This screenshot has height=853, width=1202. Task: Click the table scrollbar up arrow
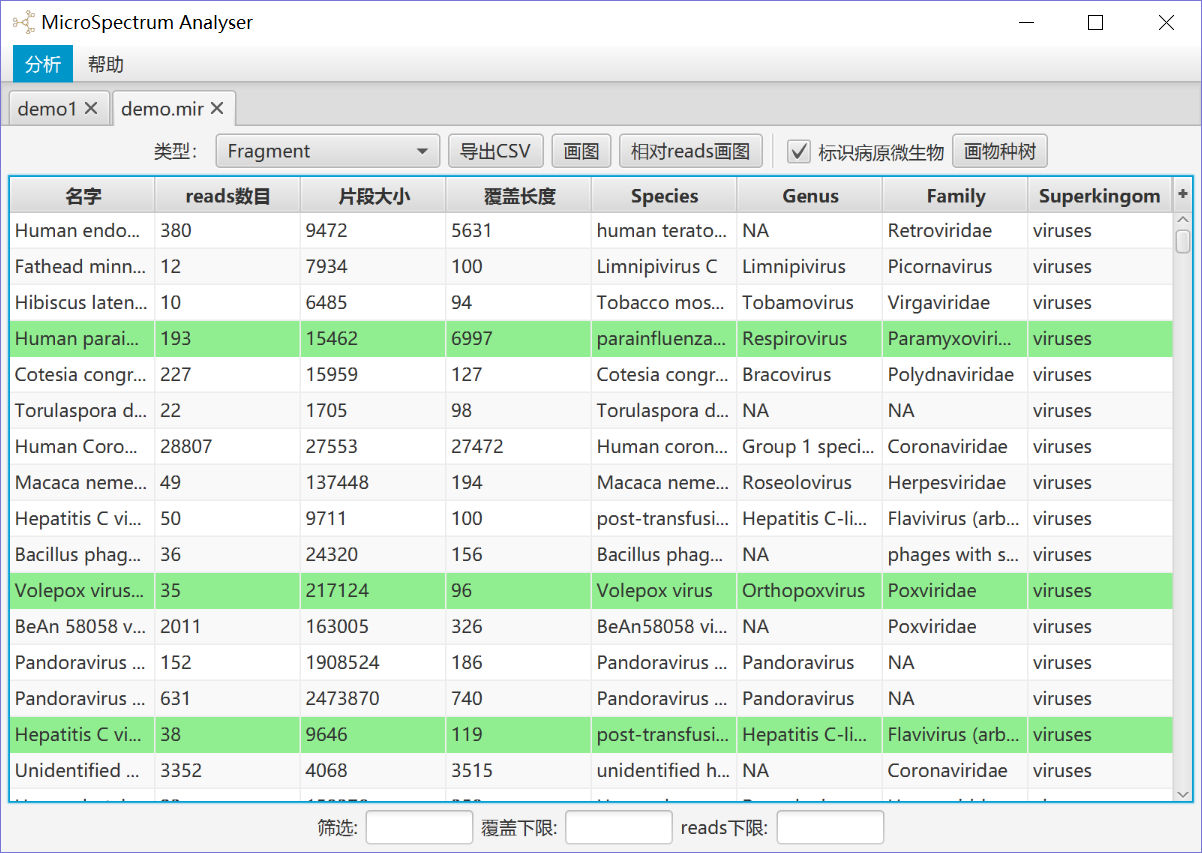[x=1183, y=220]
